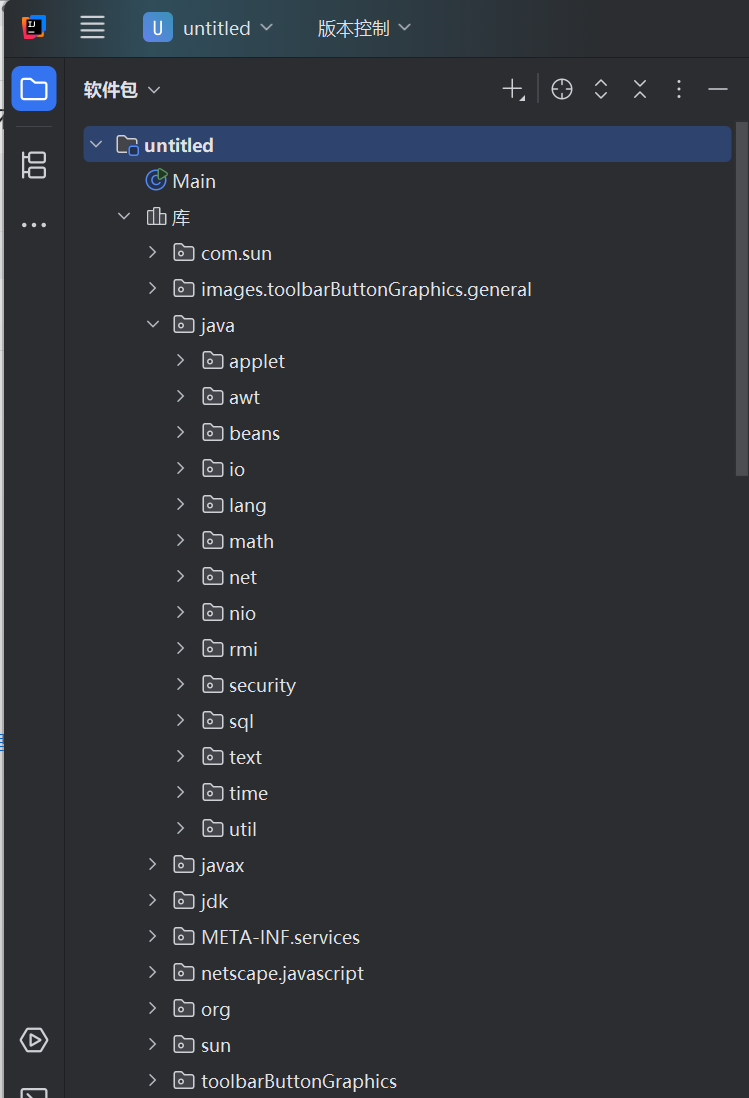The width and height of the screenshot is (749, 1098).
Task: Open the Structure tool window icon
Action: (x=34, y=165)
